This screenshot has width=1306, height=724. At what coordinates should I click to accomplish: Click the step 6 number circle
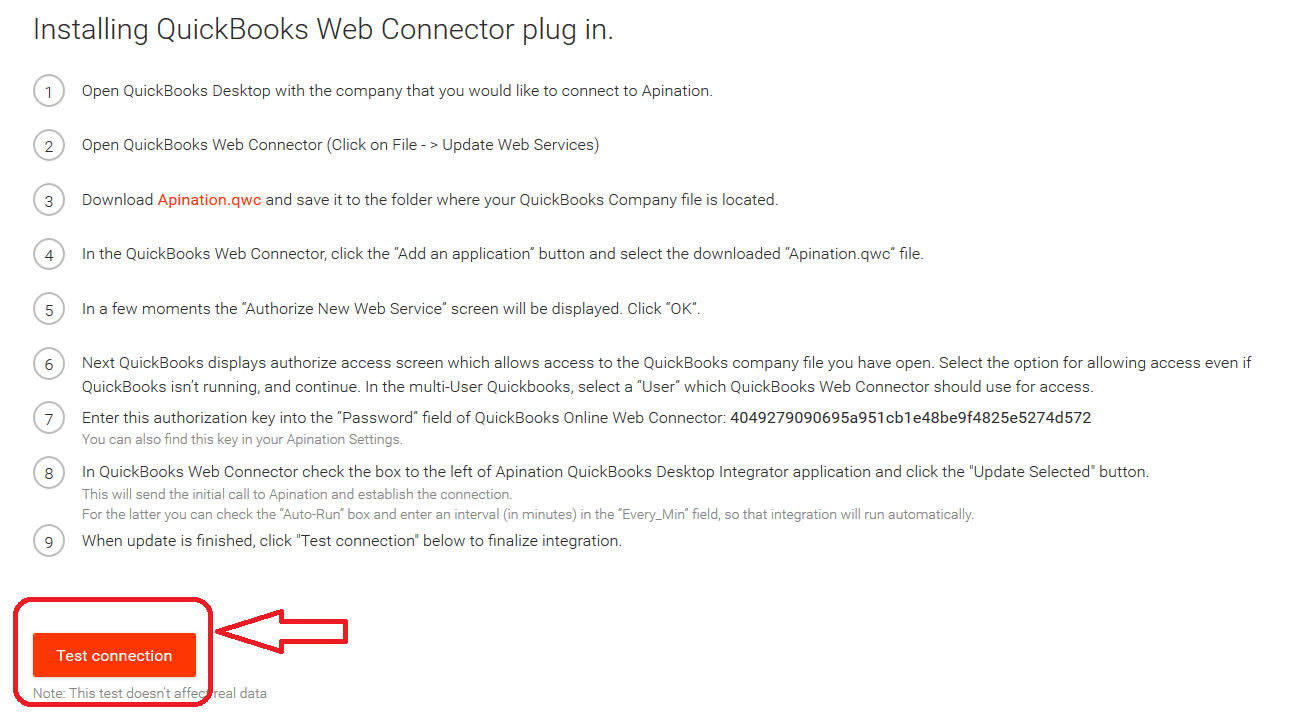tap(49, 364)
